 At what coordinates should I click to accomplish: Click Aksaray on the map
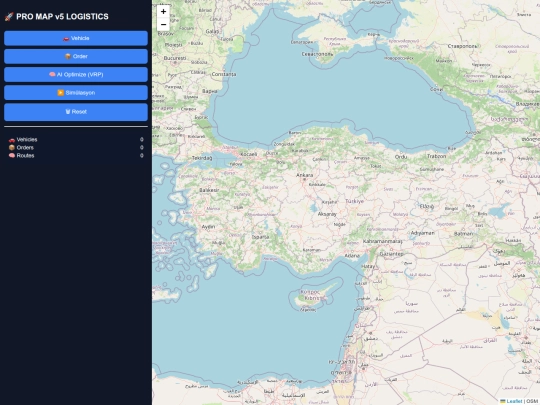coord(327,214)
